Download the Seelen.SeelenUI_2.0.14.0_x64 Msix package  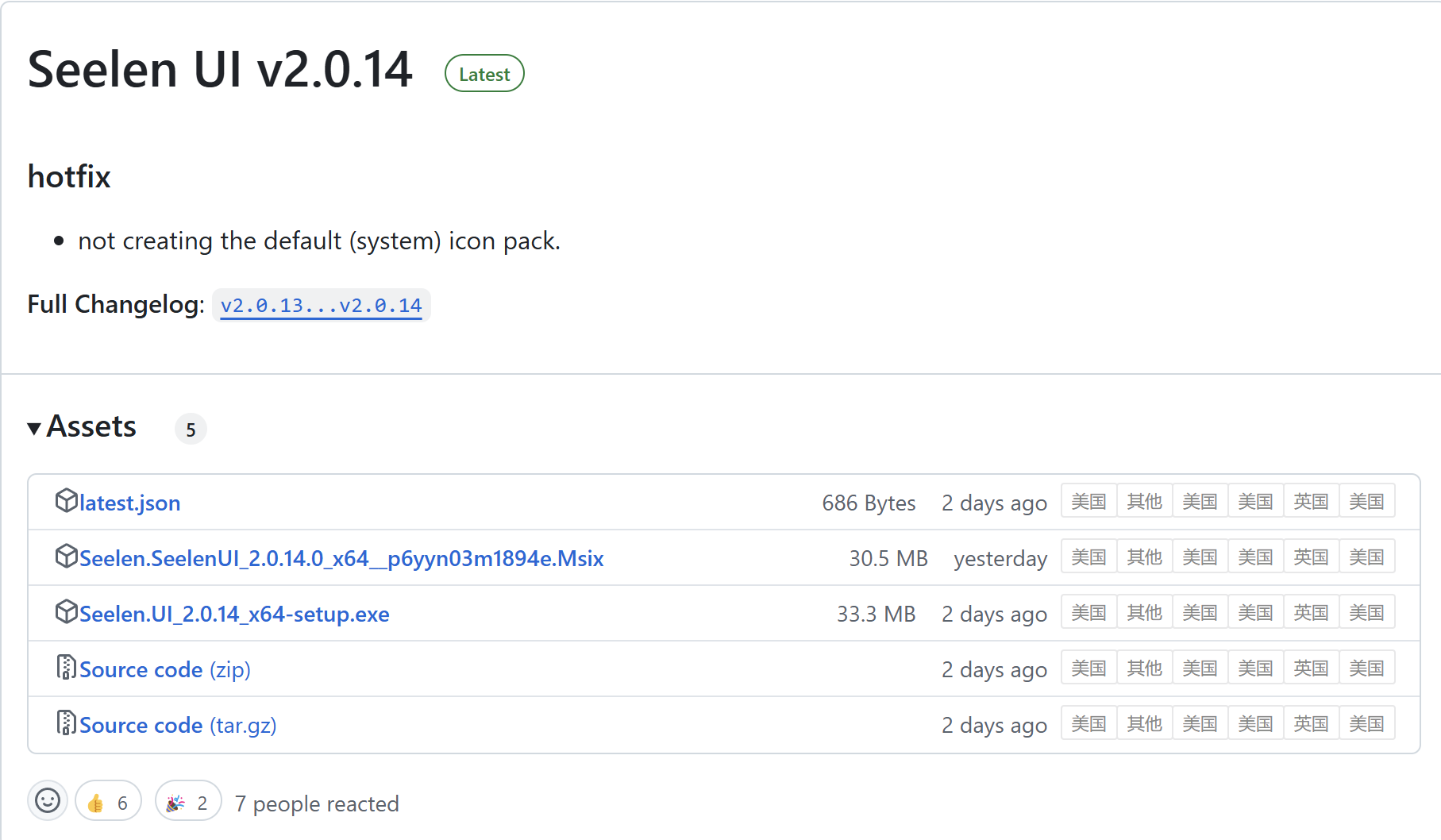click(341, 558)
